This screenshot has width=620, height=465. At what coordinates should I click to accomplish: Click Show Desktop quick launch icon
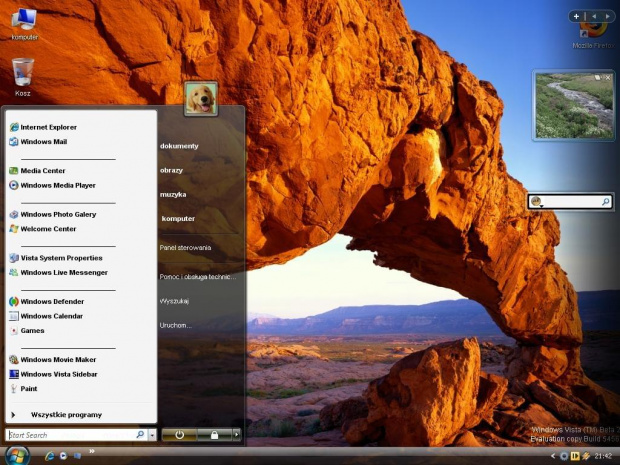[78, 456]
